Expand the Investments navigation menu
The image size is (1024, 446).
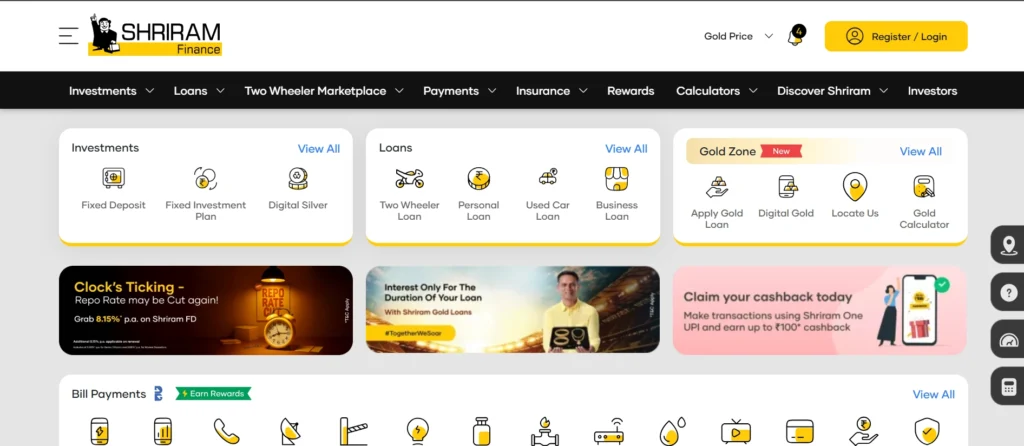[111, 91]
